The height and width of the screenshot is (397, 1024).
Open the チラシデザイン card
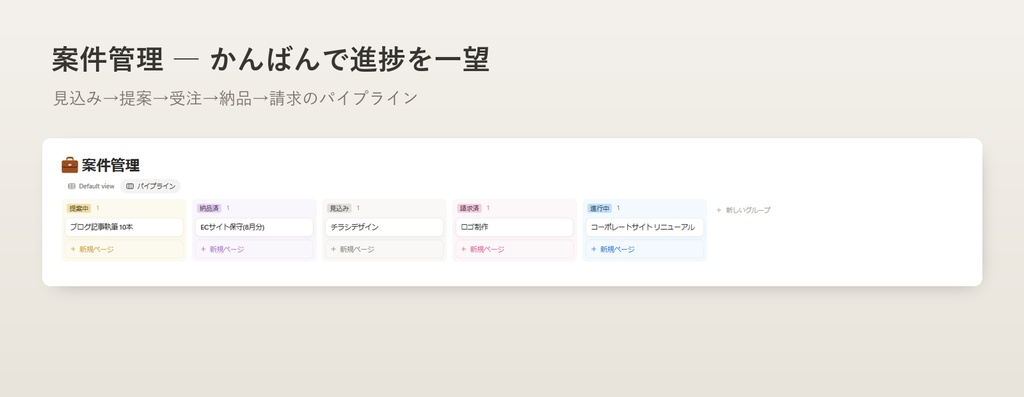click(384, 227)
